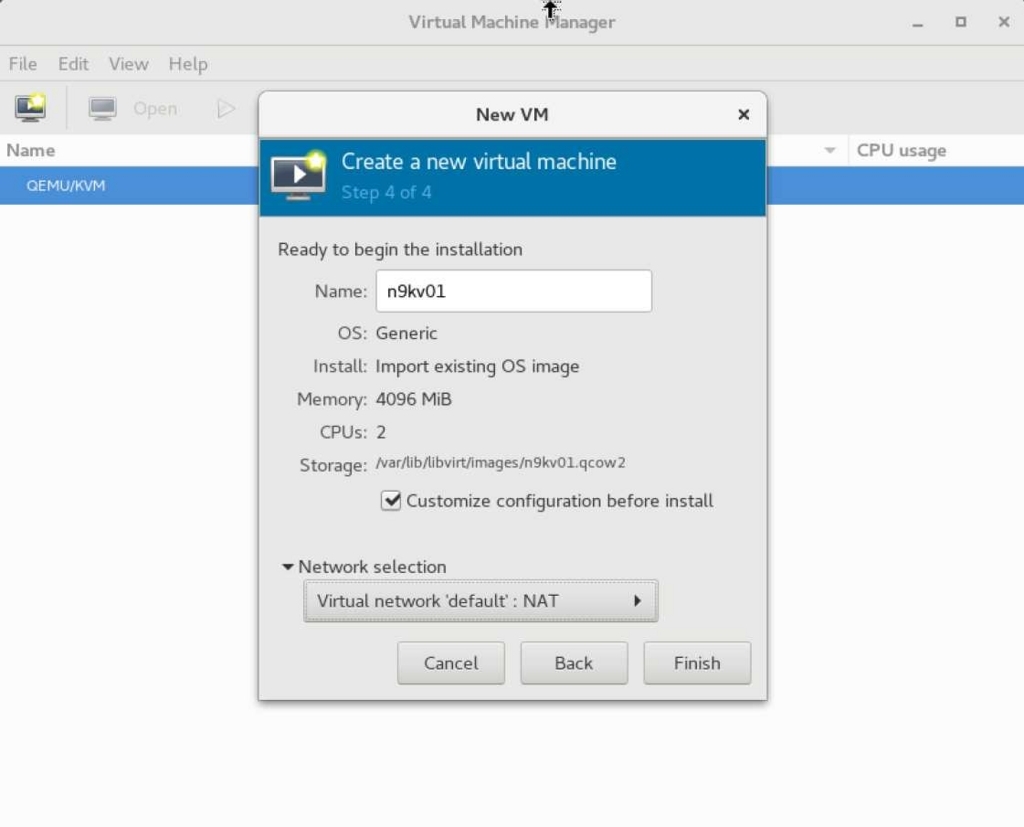
Task: Click the CPU usage column header
Action: (x=901, y=151)
